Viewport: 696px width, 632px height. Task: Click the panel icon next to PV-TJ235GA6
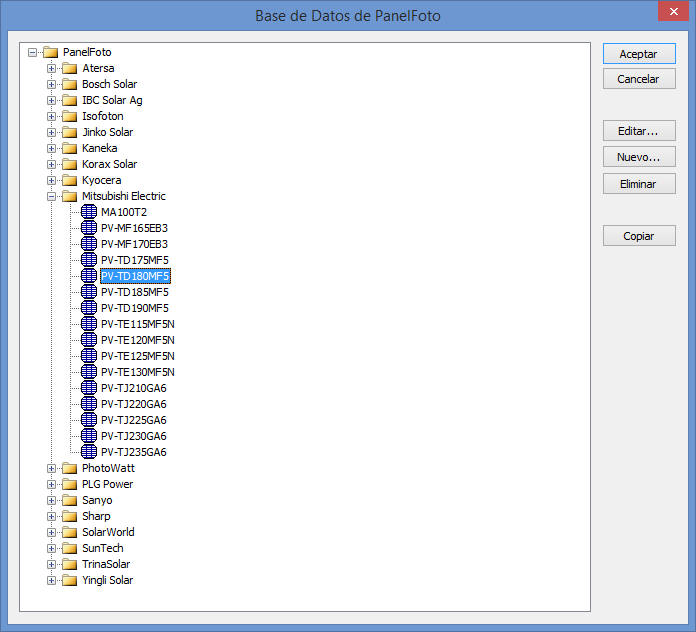coord(89,451)
